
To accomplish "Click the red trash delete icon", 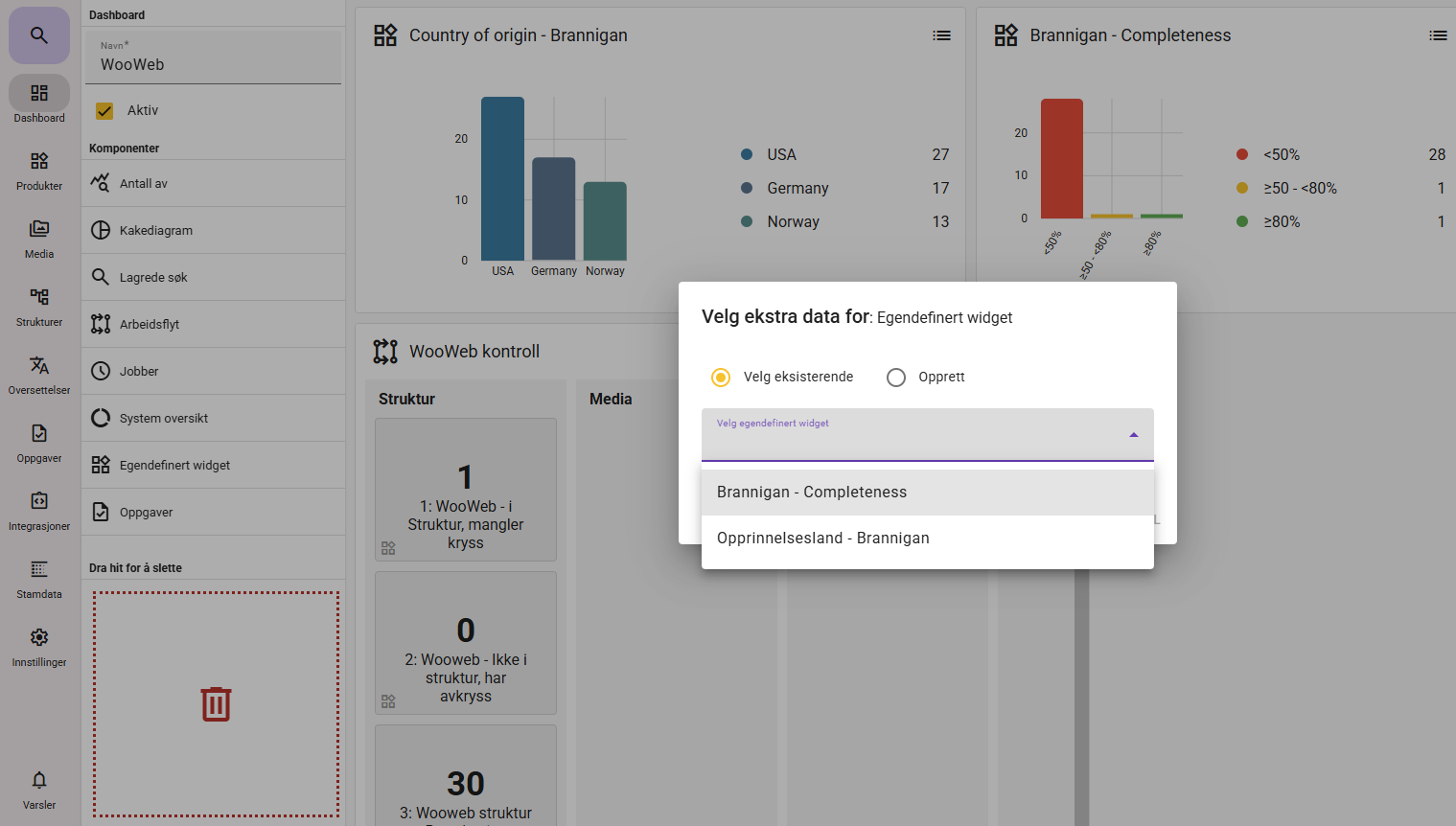I will pyautogui.click(x=216, y=704).
